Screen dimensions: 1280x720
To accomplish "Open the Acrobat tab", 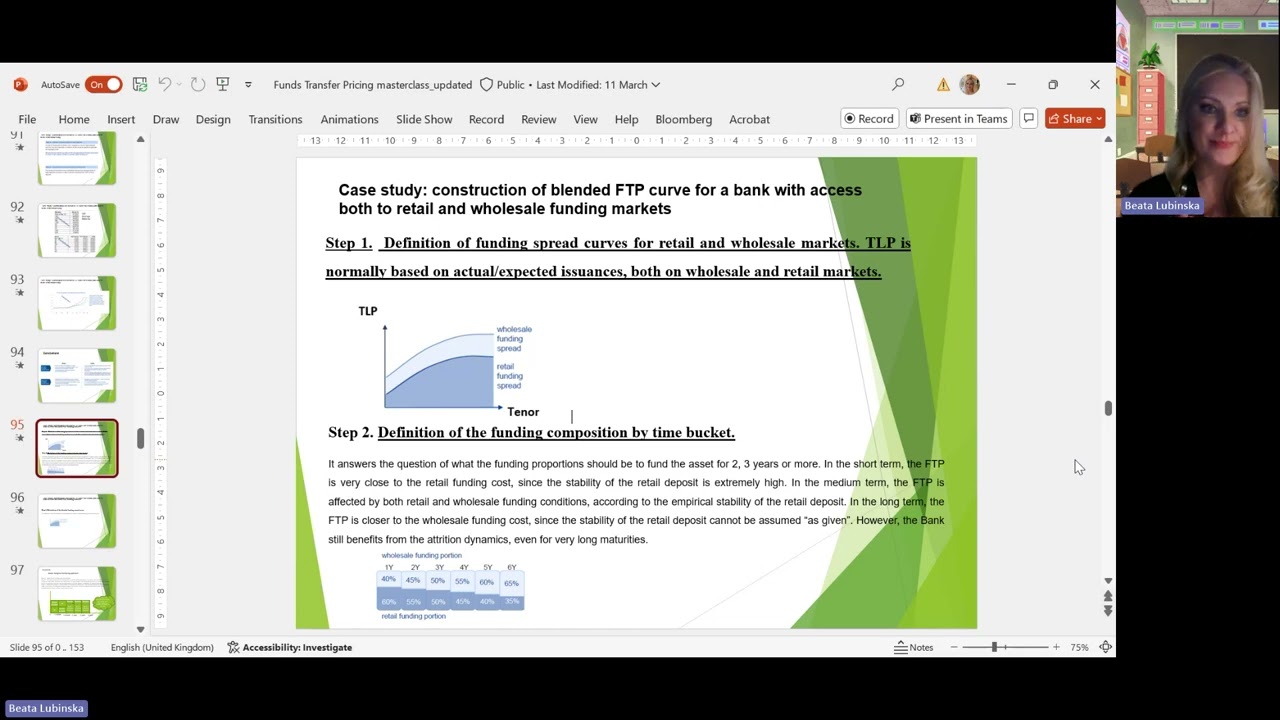I will coord(749,119).
